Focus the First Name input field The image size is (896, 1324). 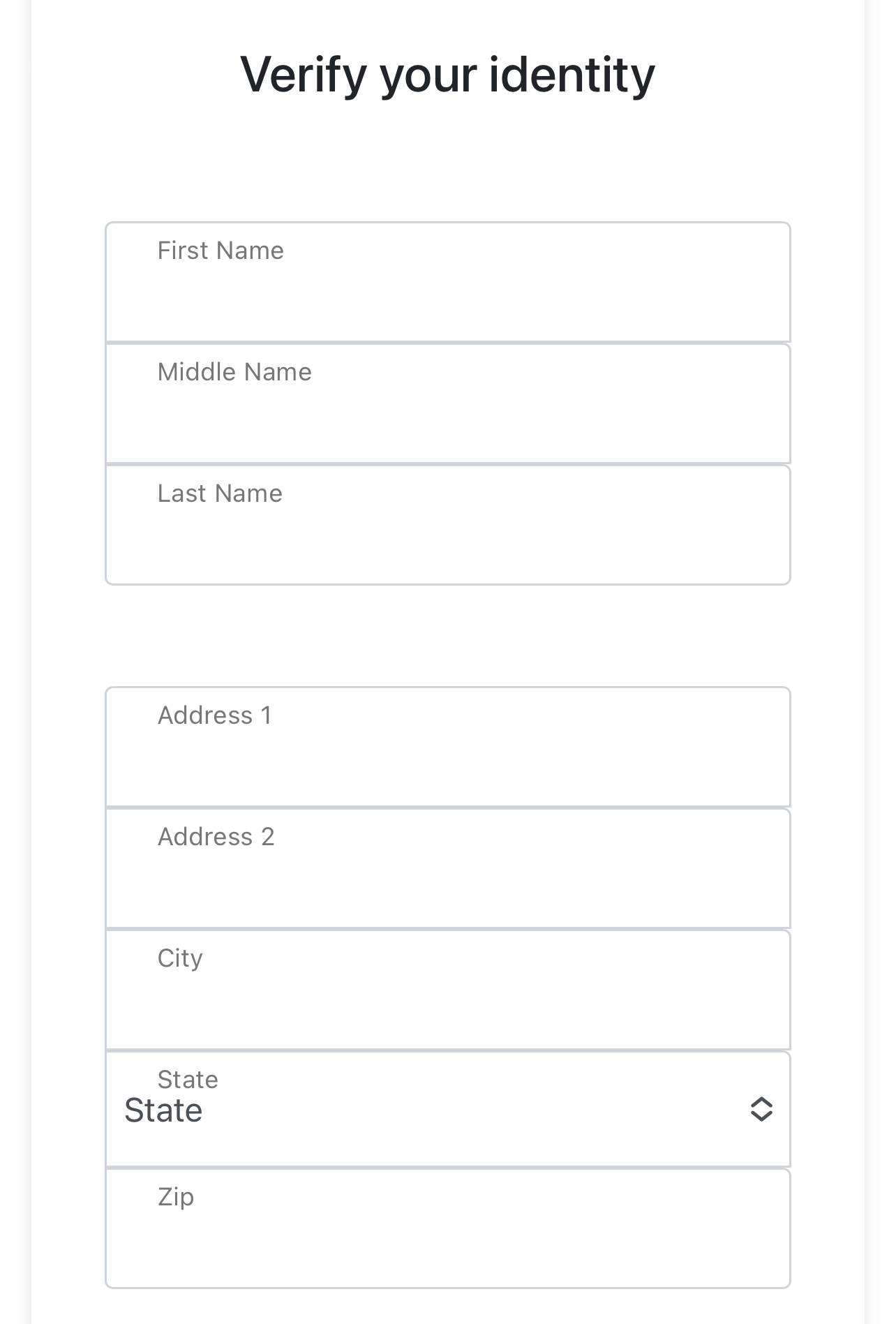point(448,282)
